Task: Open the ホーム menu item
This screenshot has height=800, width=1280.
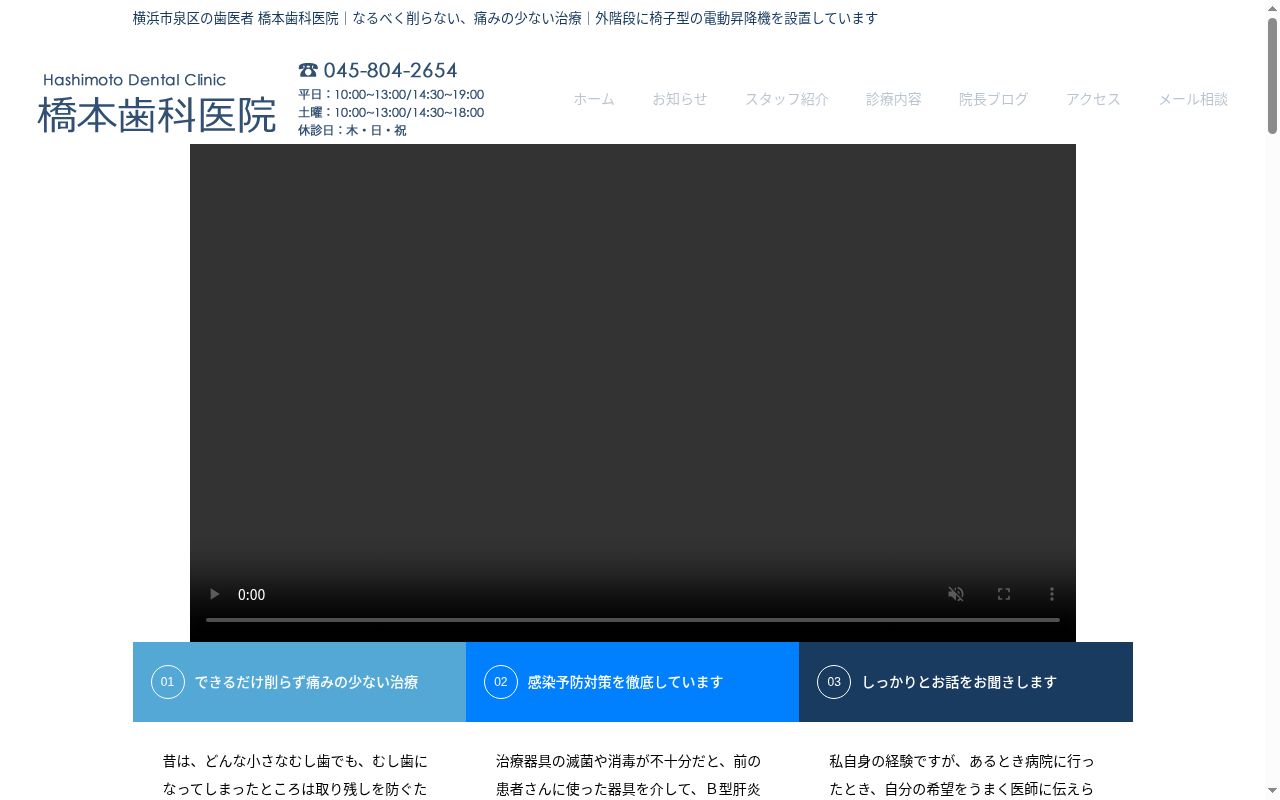Action: pos(594,99)
